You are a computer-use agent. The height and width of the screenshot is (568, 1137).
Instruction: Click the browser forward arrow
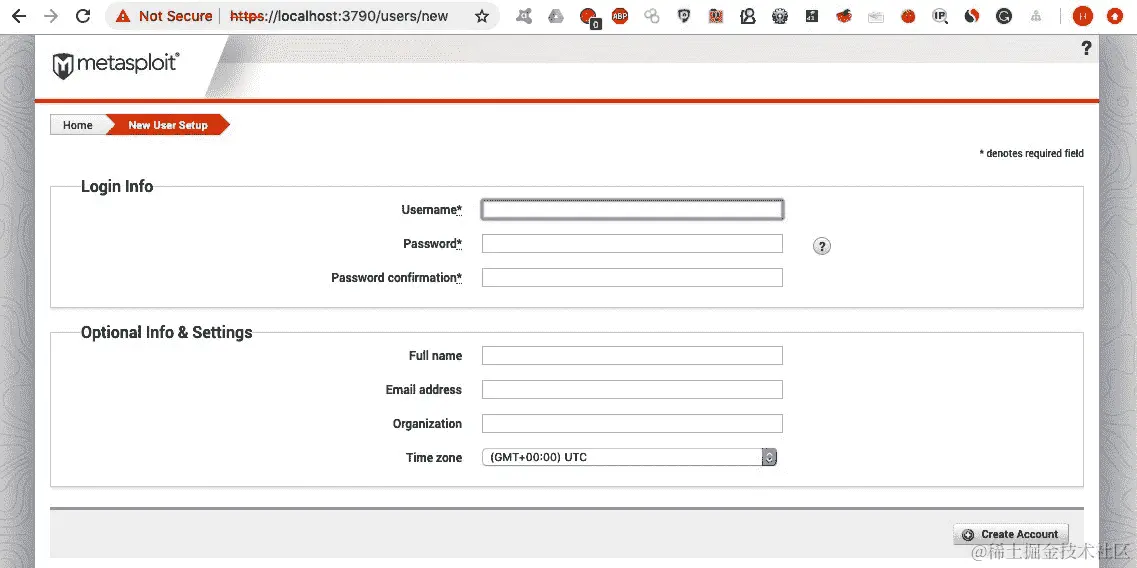click(x=51, y=16)
